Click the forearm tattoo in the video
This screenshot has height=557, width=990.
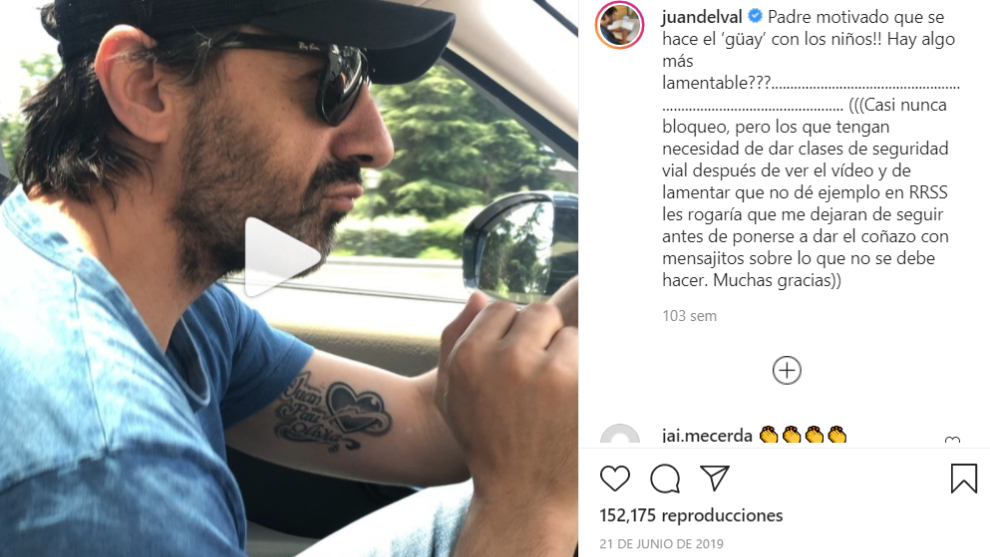pyautogui.click(x=332, y=412)
